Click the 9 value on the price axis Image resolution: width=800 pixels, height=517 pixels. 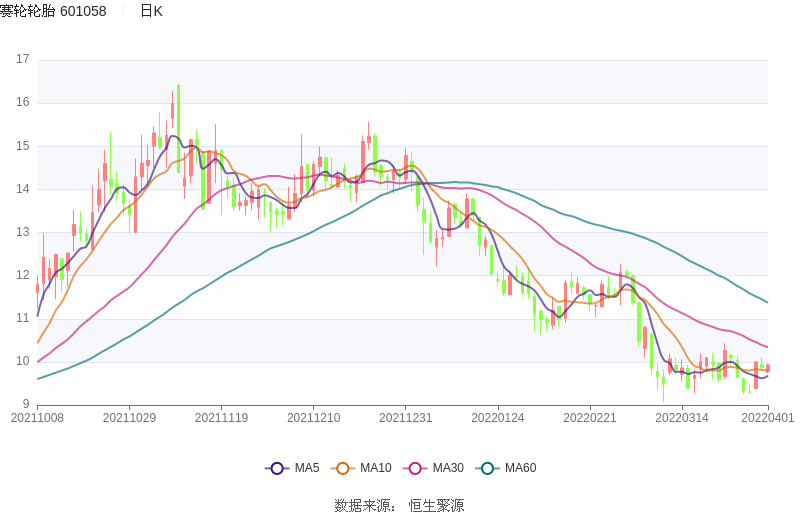coord(26,404)
